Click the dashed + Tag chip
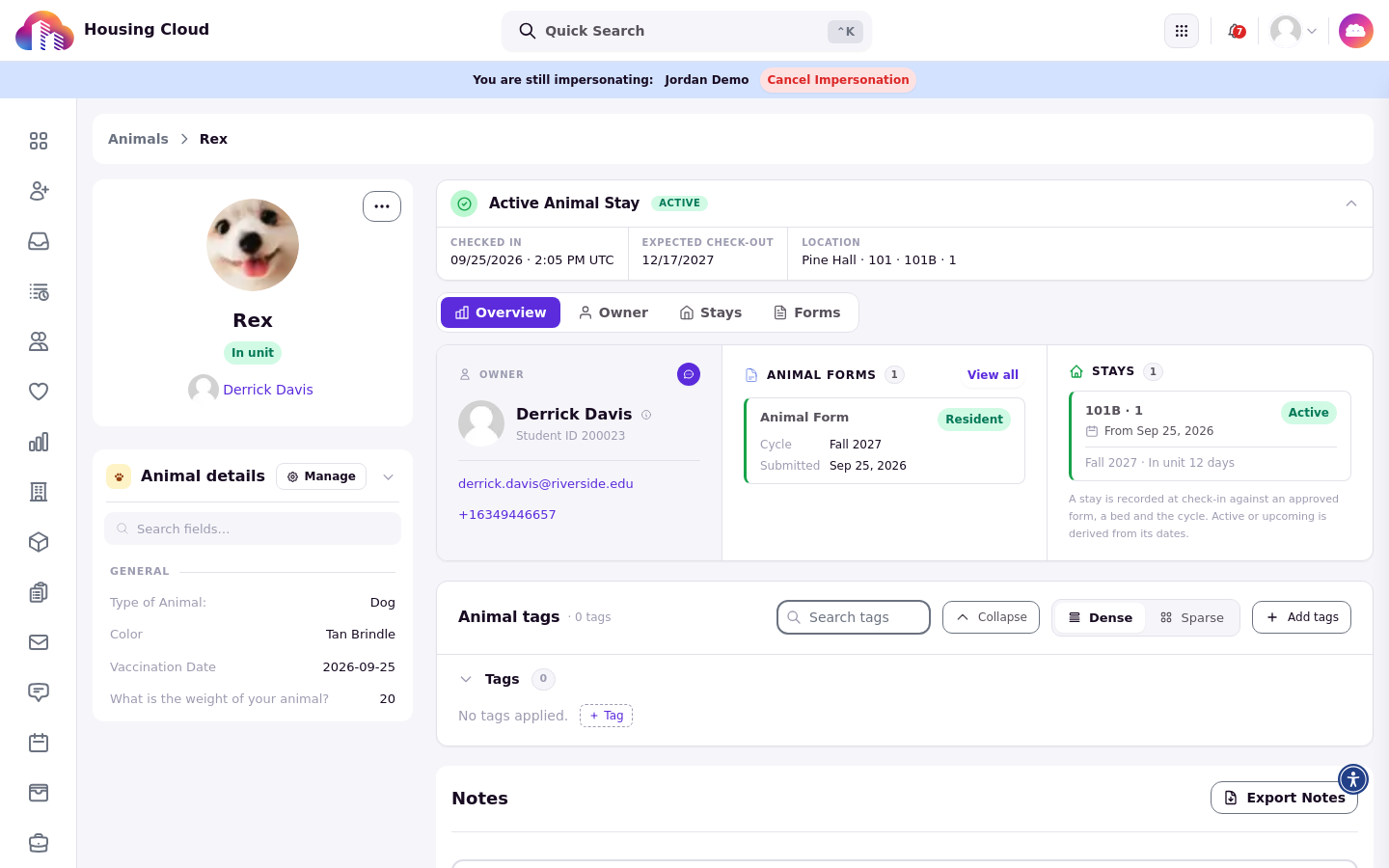 [x=606, y=716]
